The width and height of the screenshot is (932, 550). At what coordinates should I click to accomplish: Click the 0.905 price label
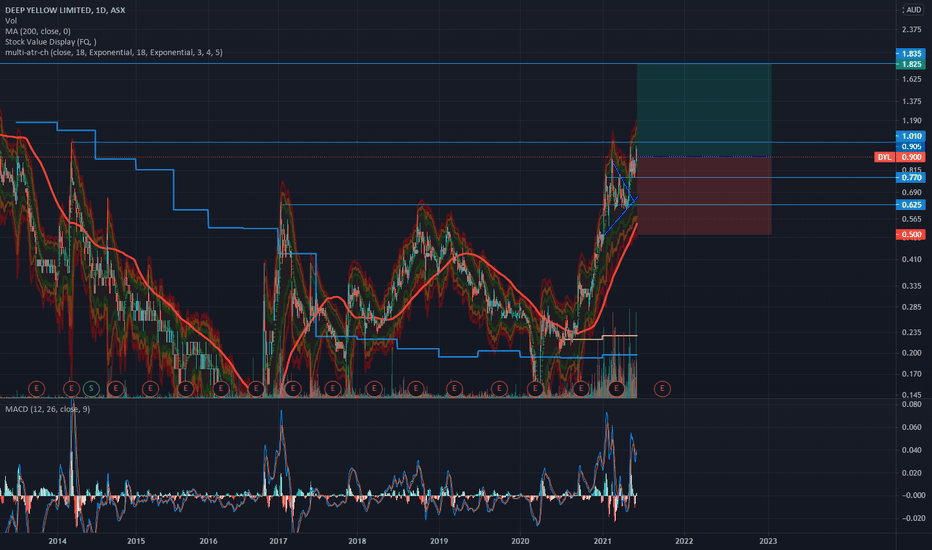coord(910,146)
